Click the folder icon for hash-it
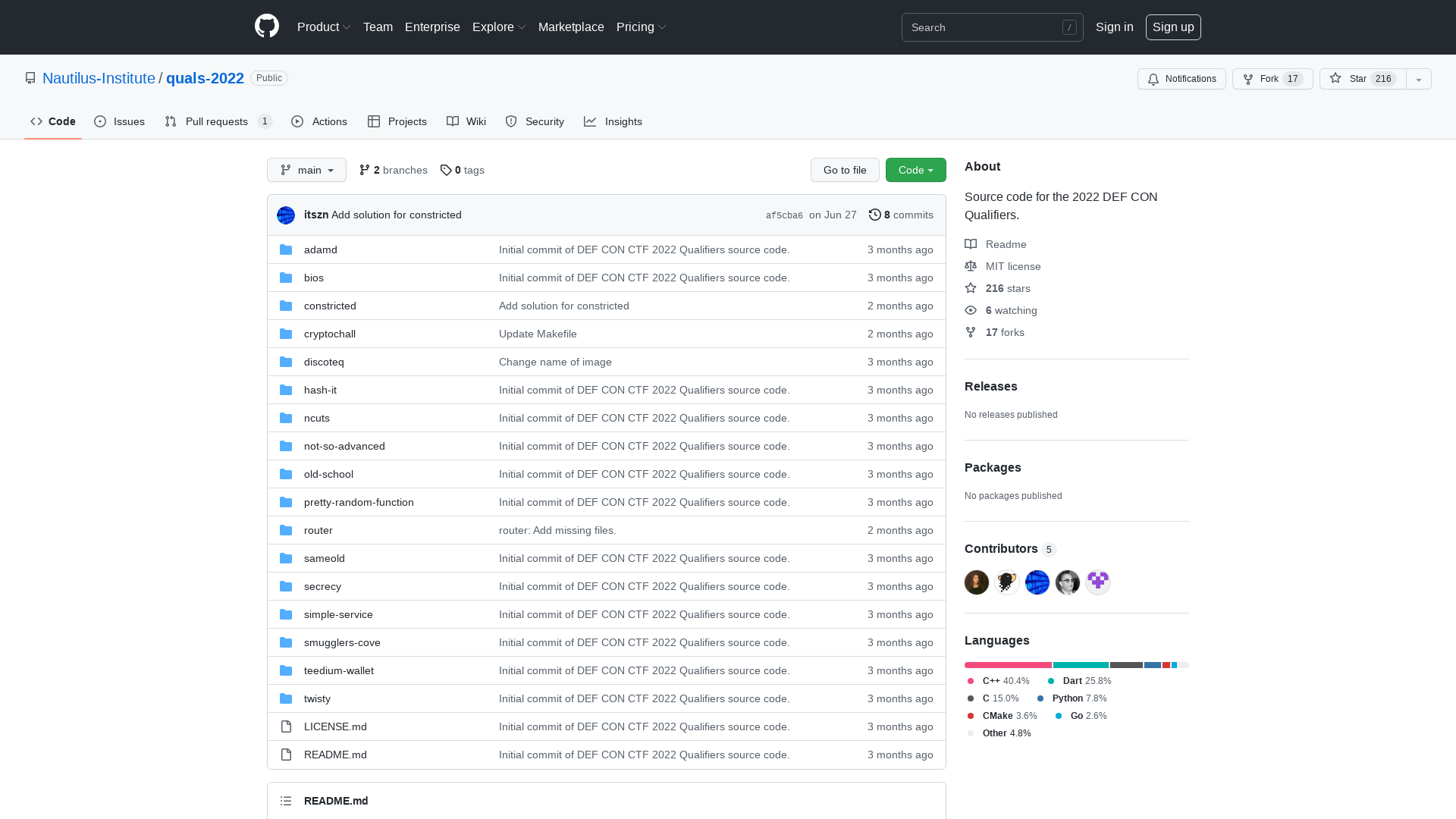1456x819 pixels. [x=286, y=390]
